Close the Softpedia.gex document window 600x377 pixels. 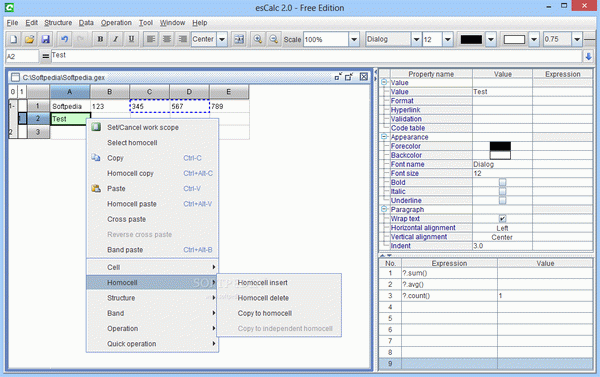364,77
